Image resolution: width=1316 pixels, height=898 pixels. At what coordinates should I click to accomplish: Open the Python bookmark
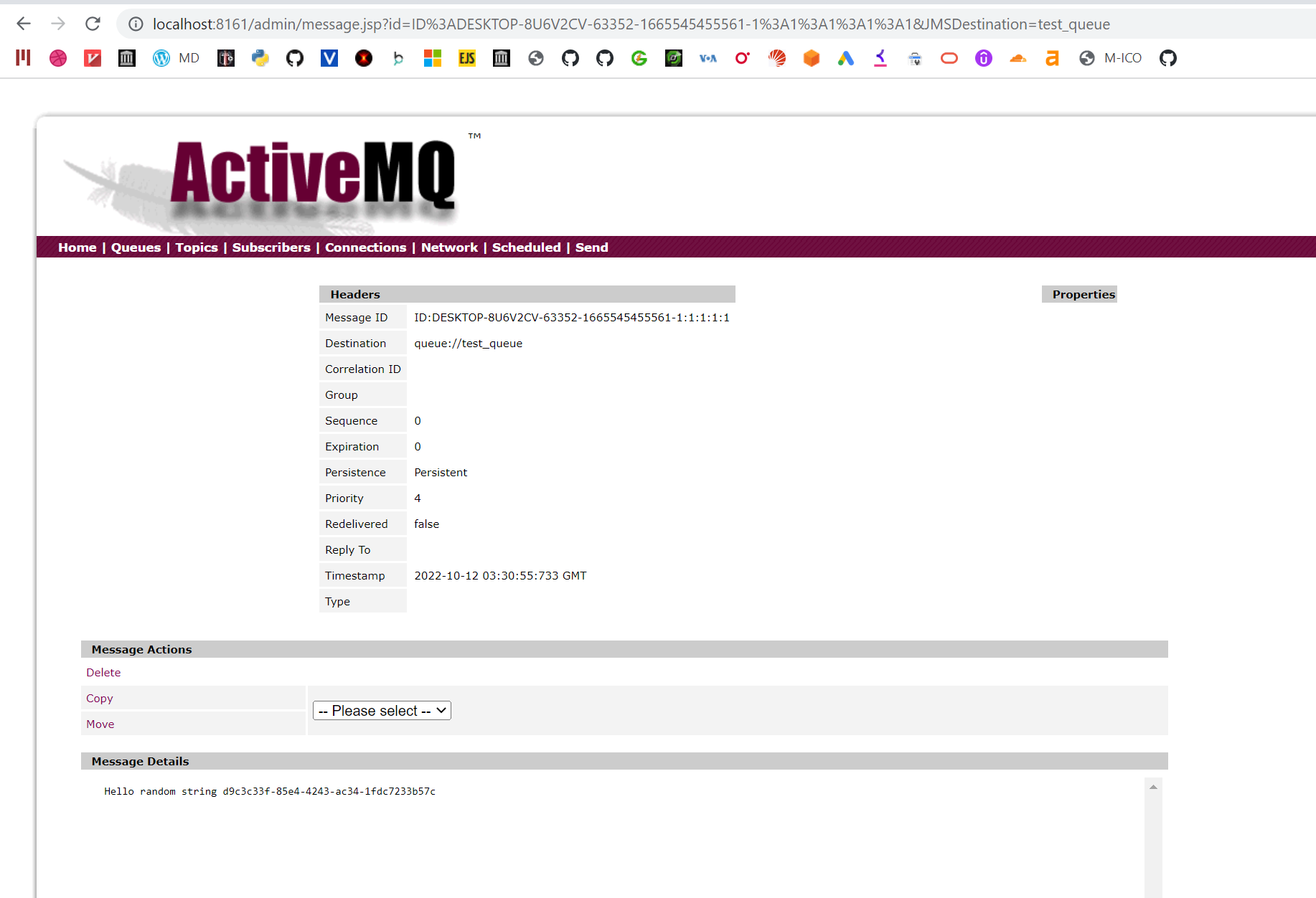point(260,58)
